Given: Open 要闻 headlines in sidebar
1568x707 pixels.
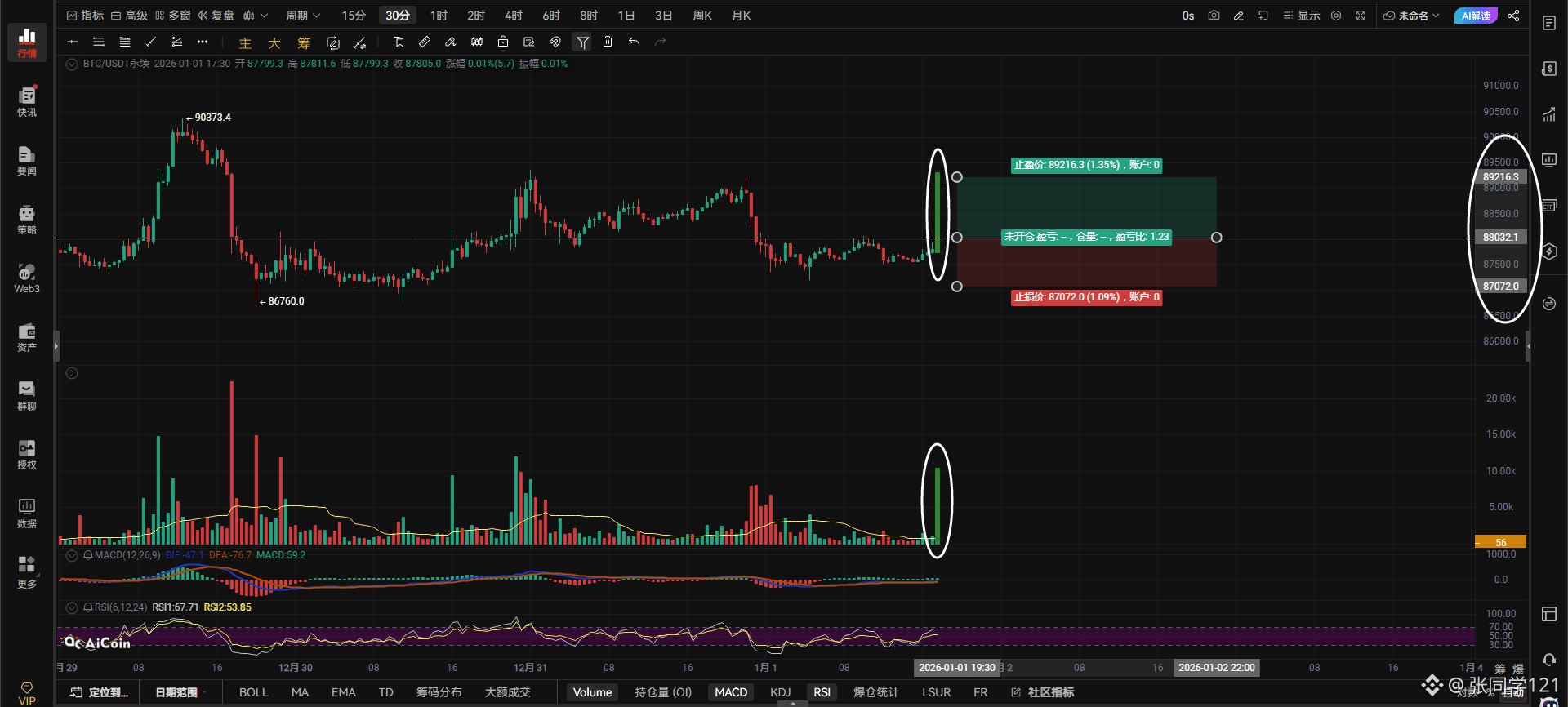Looking at the screenshot, I should (27, 161).
